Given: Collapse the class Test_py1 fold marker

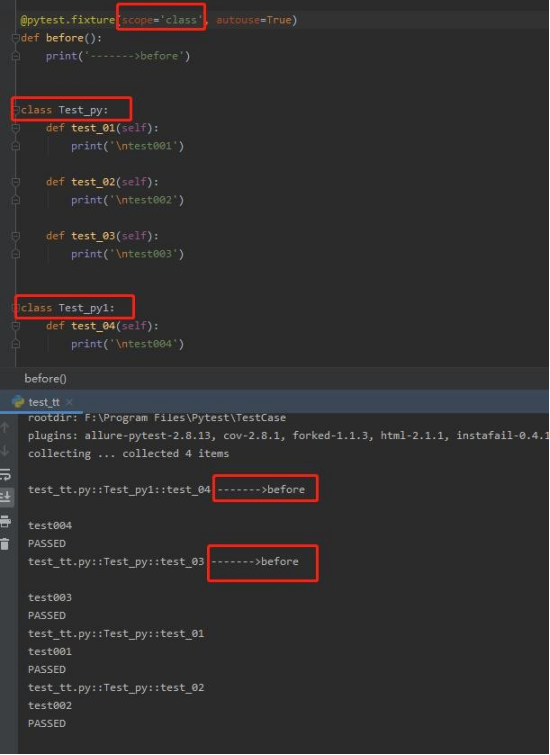Looking at the screenshot, I should [15, 308].
